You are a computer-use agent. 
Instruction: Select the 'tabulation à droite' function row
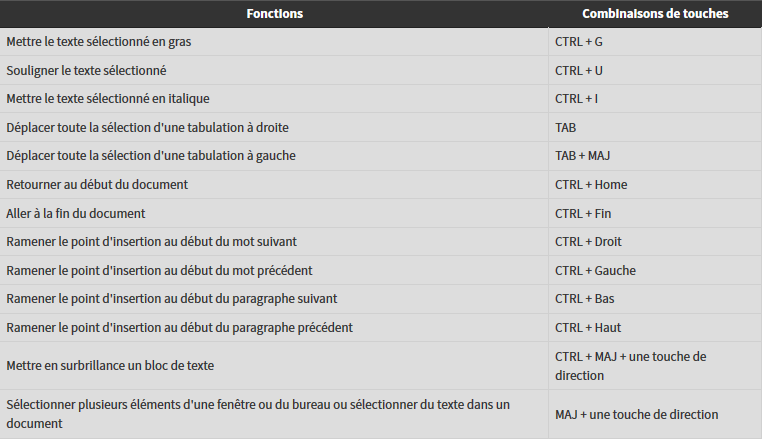click(x=381, y=127)
